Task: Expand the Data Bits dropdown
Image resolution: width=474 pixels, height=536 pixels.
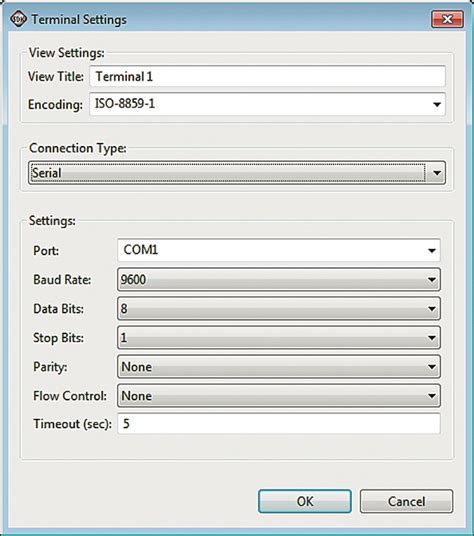Action: pyautogui.click(x=279, y=309)
